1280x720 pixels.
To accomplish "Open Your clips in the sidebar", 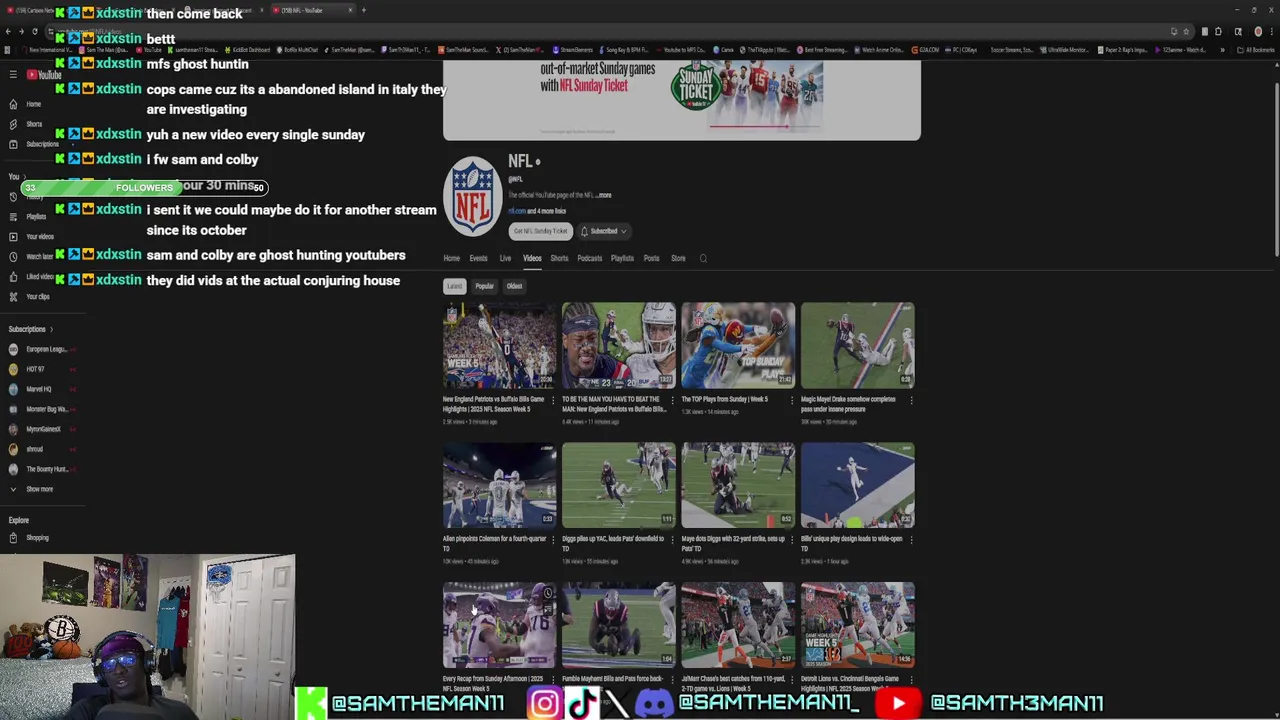I will point(30,297).
